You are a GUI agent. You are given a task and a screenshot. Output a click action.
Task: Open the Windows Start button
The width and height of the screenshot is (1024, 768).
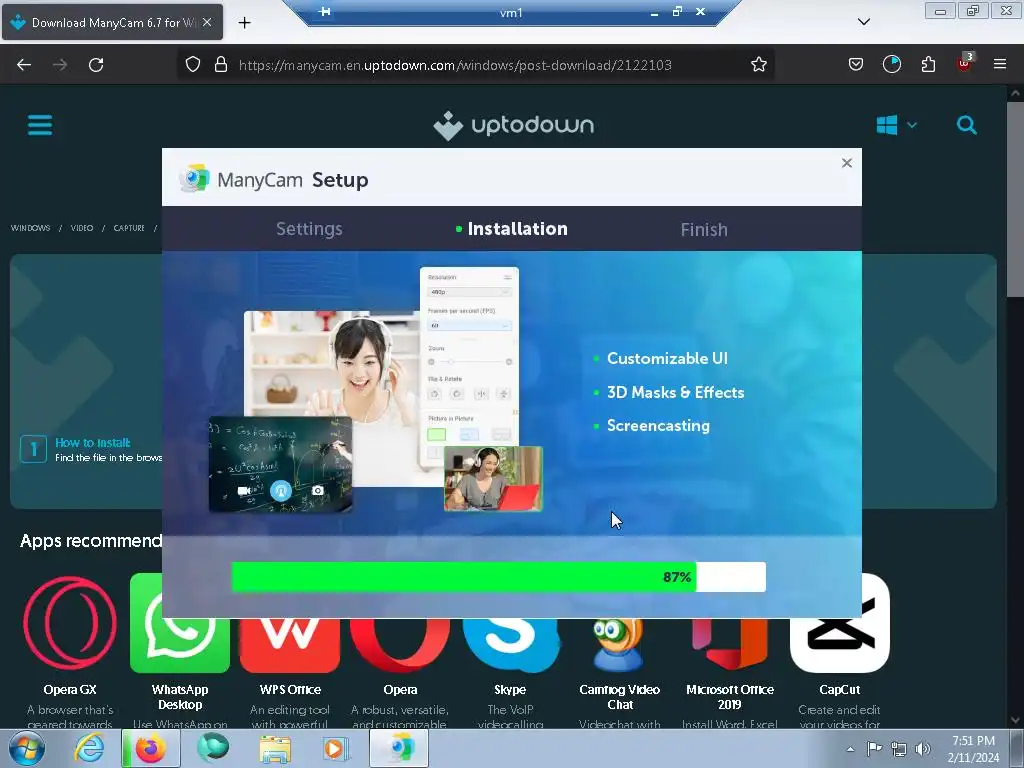(x=27, y=748)
